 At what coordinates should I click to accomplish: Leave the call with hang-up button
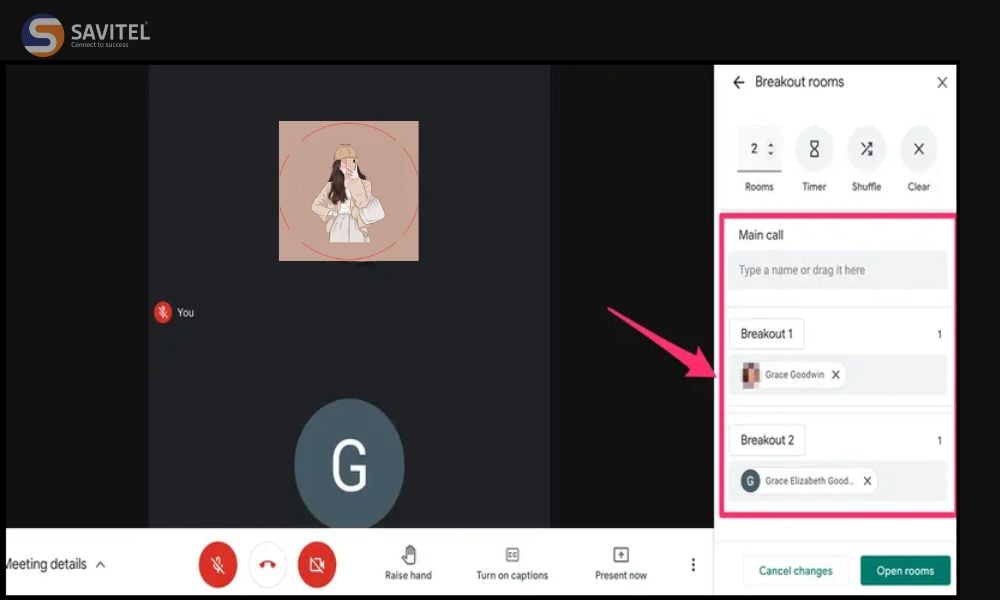coord(267,564)
